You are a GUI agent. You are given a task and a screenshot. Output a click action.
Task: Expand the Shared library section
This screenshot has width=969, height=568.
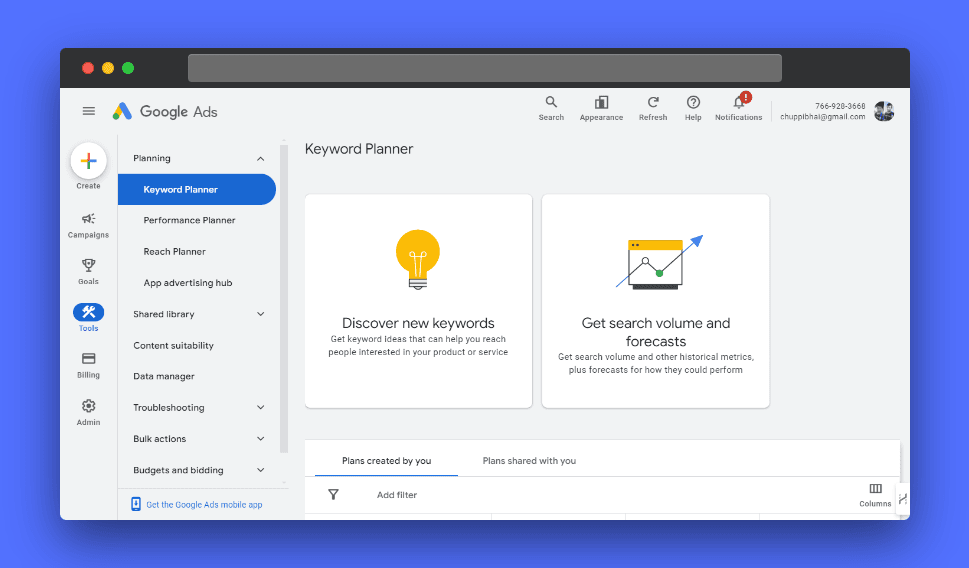(261, 314)
